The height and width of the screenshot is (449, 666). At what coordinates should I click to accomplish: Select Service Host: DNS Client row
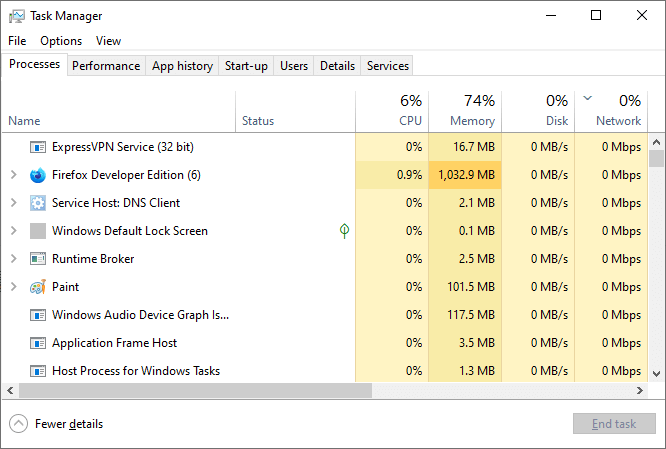(x=325, y=203)
